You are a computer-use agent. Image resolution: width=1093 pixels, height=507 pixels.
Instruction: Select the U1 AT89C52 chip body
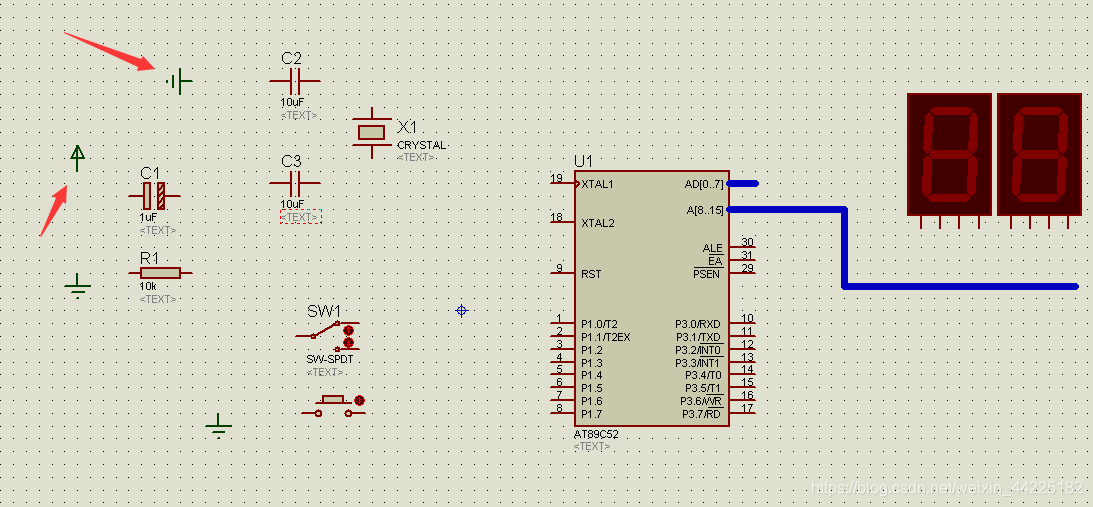652,298
